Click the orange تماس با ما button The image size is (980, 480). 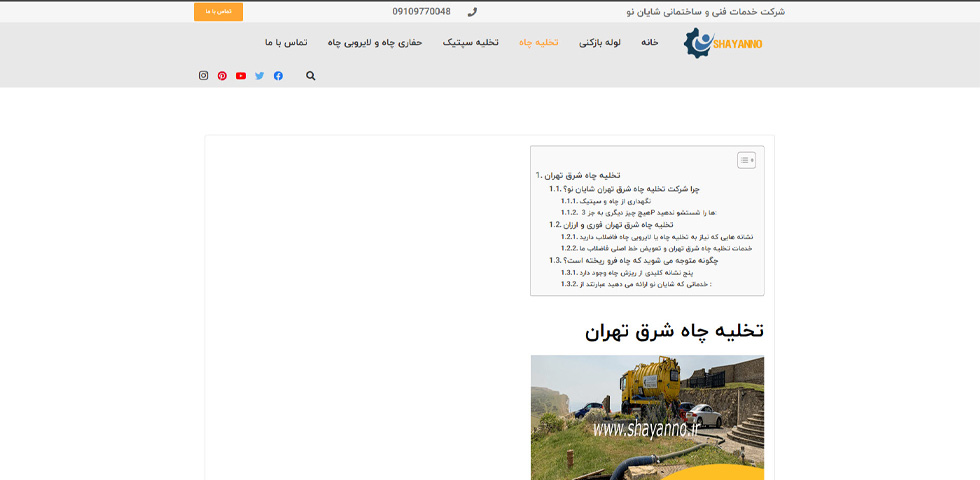pyautogui.click(x=218, y=12)
